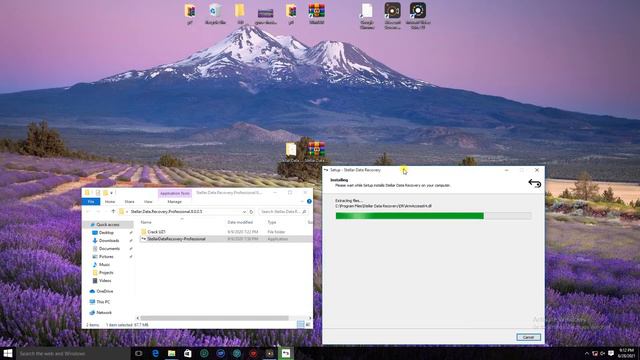Viewport: 640px width, 360px height.
Task: Open the File tab in Explorer
Action: click(x=91, y=202)
